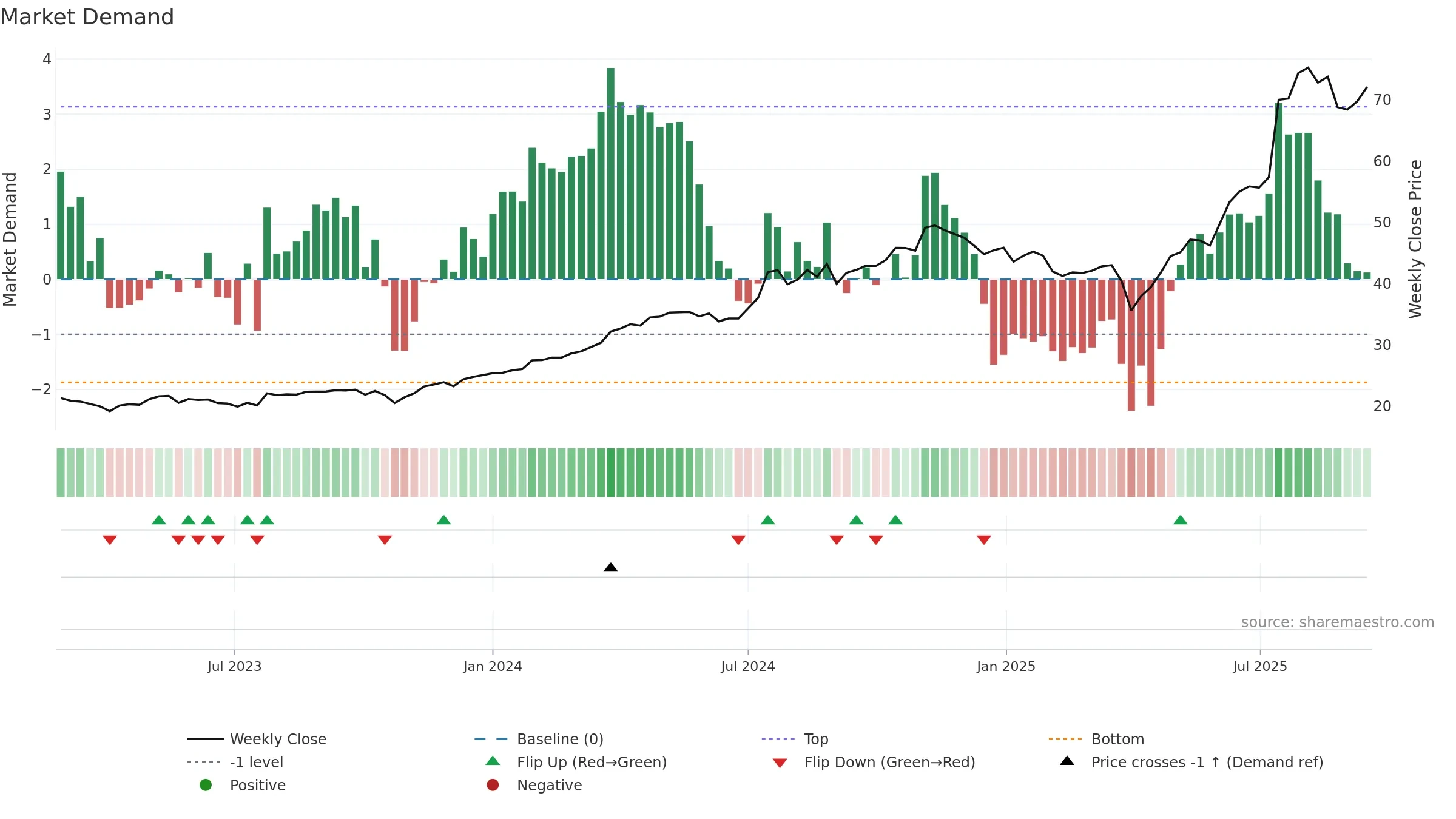Click the red circle Negative legend icon
Screen dimensions: 1456x819
tap(493, 785)
